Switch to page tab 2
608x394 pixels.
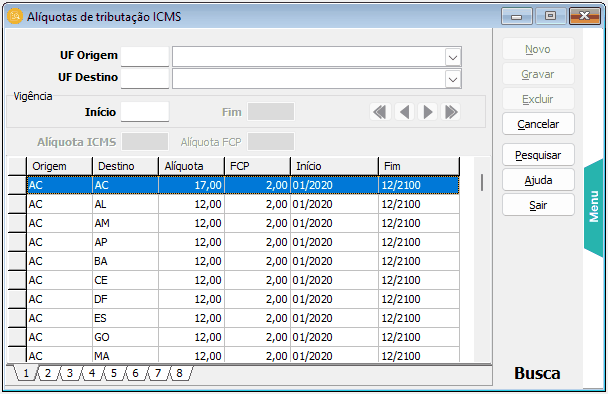point(48,373)
